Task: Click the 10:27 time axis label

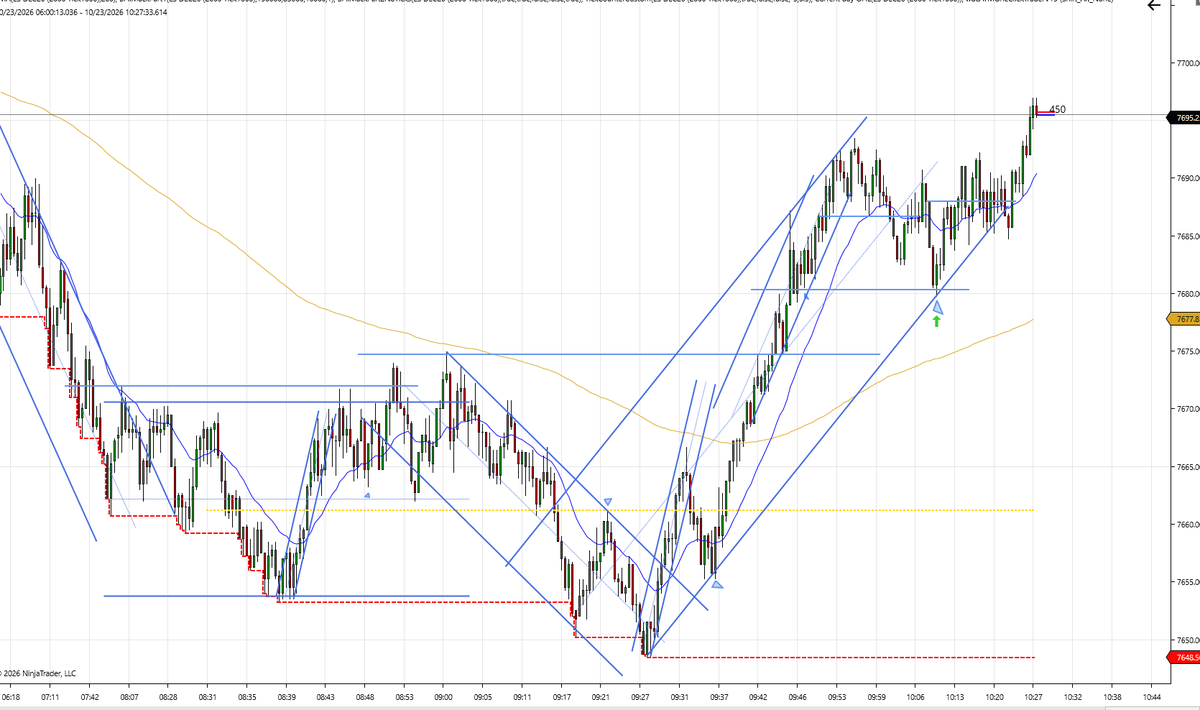Action: (1033, 696)
